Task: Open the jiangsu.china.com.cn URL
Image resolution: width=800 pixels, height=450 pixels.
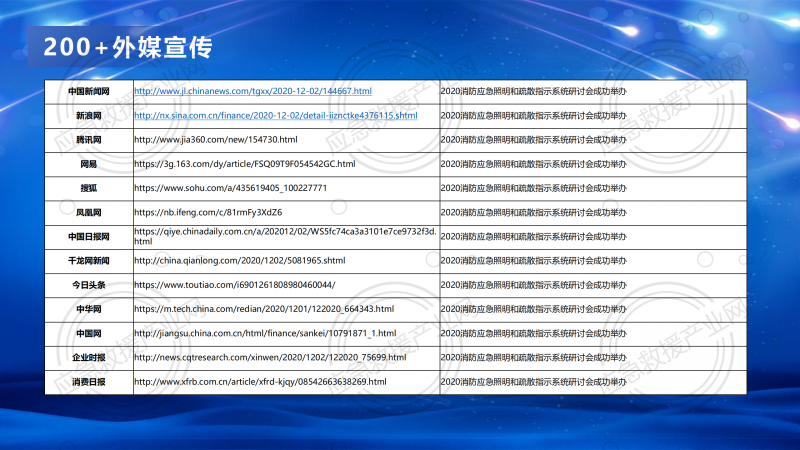Action: 265,333
